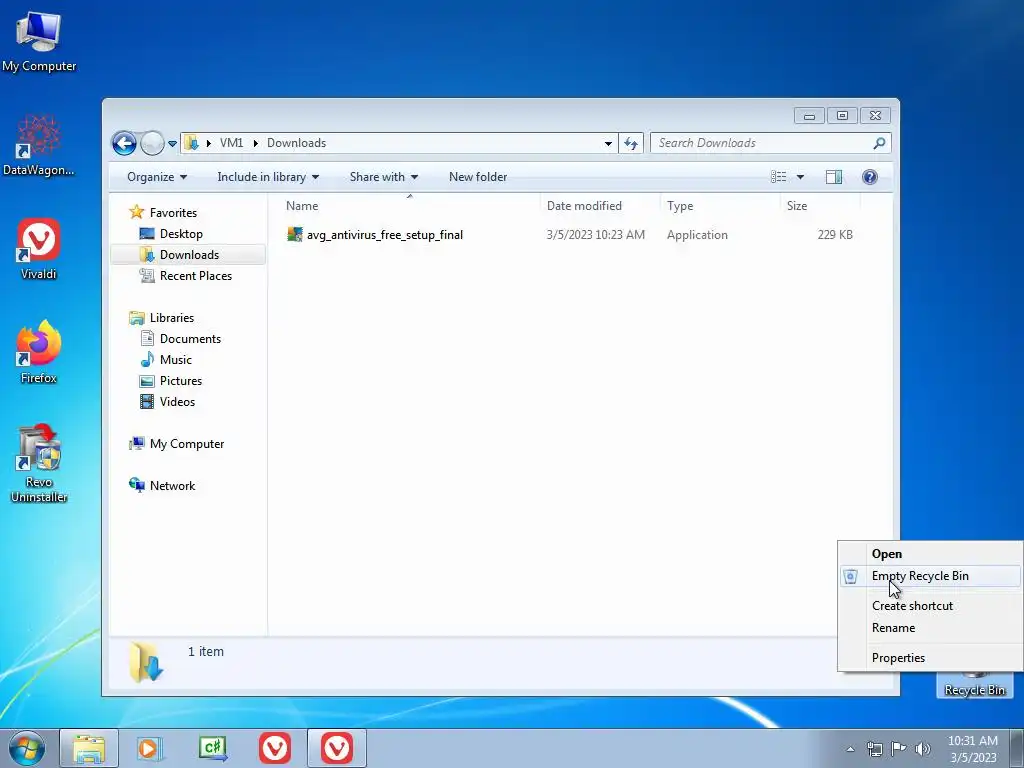Open the Videos library
The image size is (1024, 768).
(177, 402)
